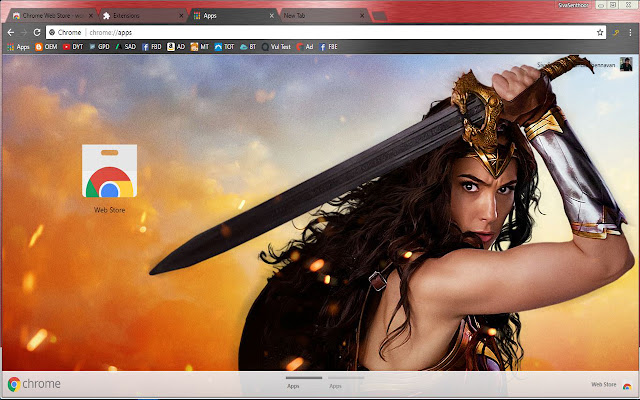Open the BT cloud bookmark

click(248, 47)
